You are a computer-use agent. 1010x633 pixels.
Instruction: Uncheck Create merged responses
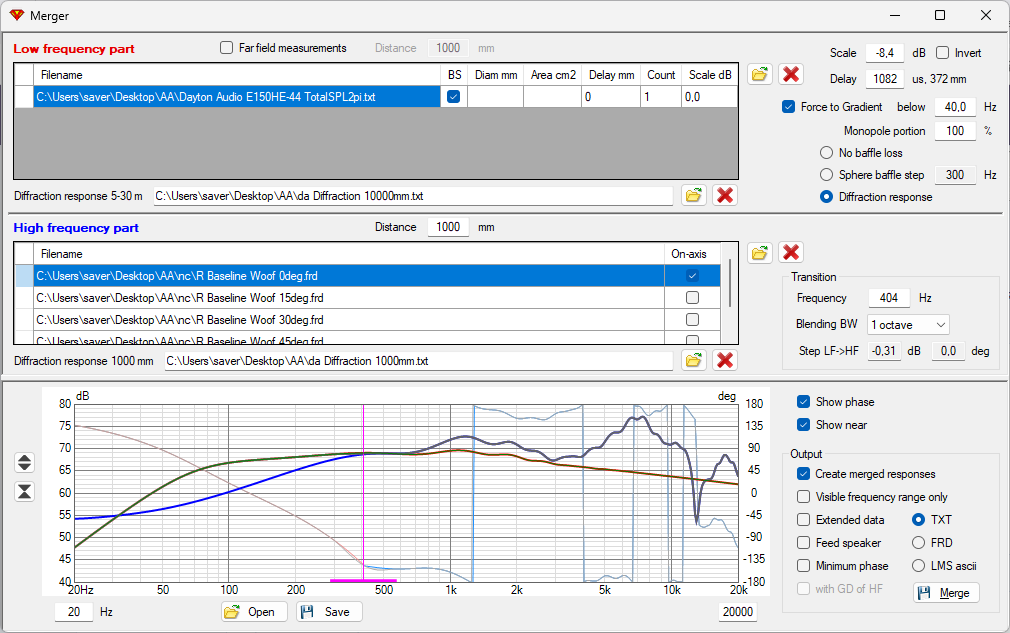tap(803, 474)
